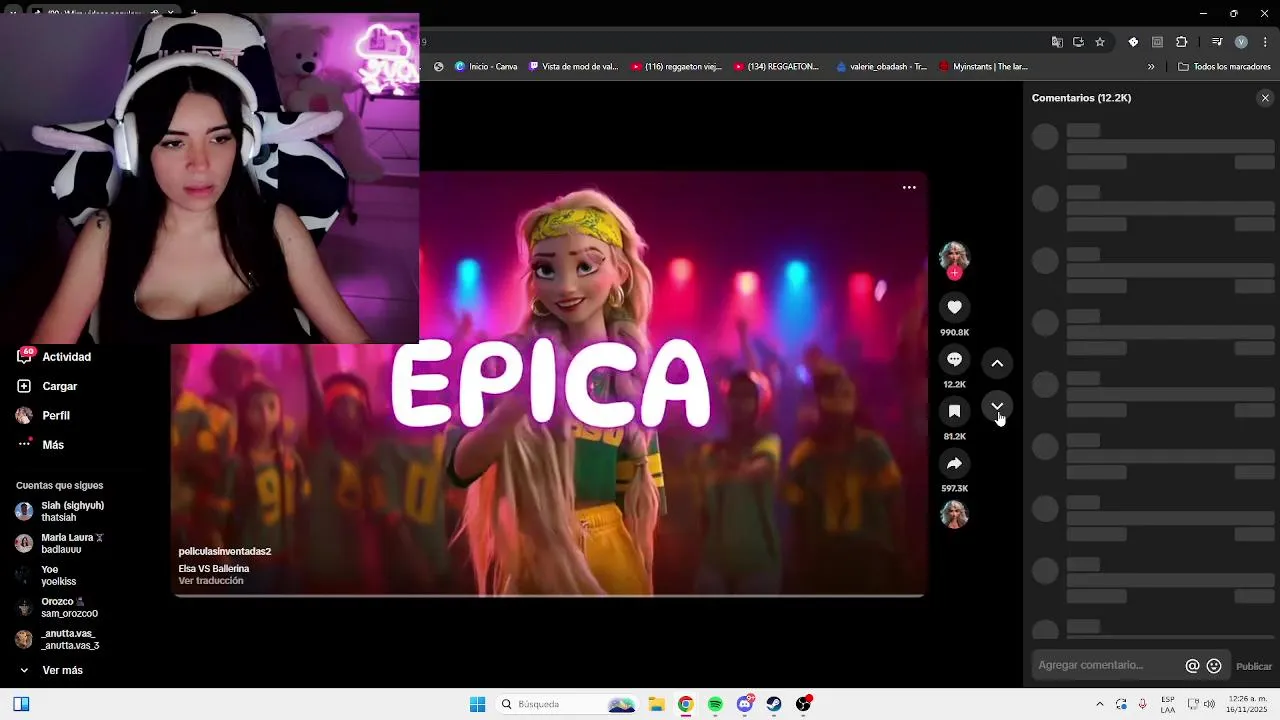Image resolution: width=1280 pixels, height=720 pixels.
Task: Click the Publicar button
Action: 1254,666
